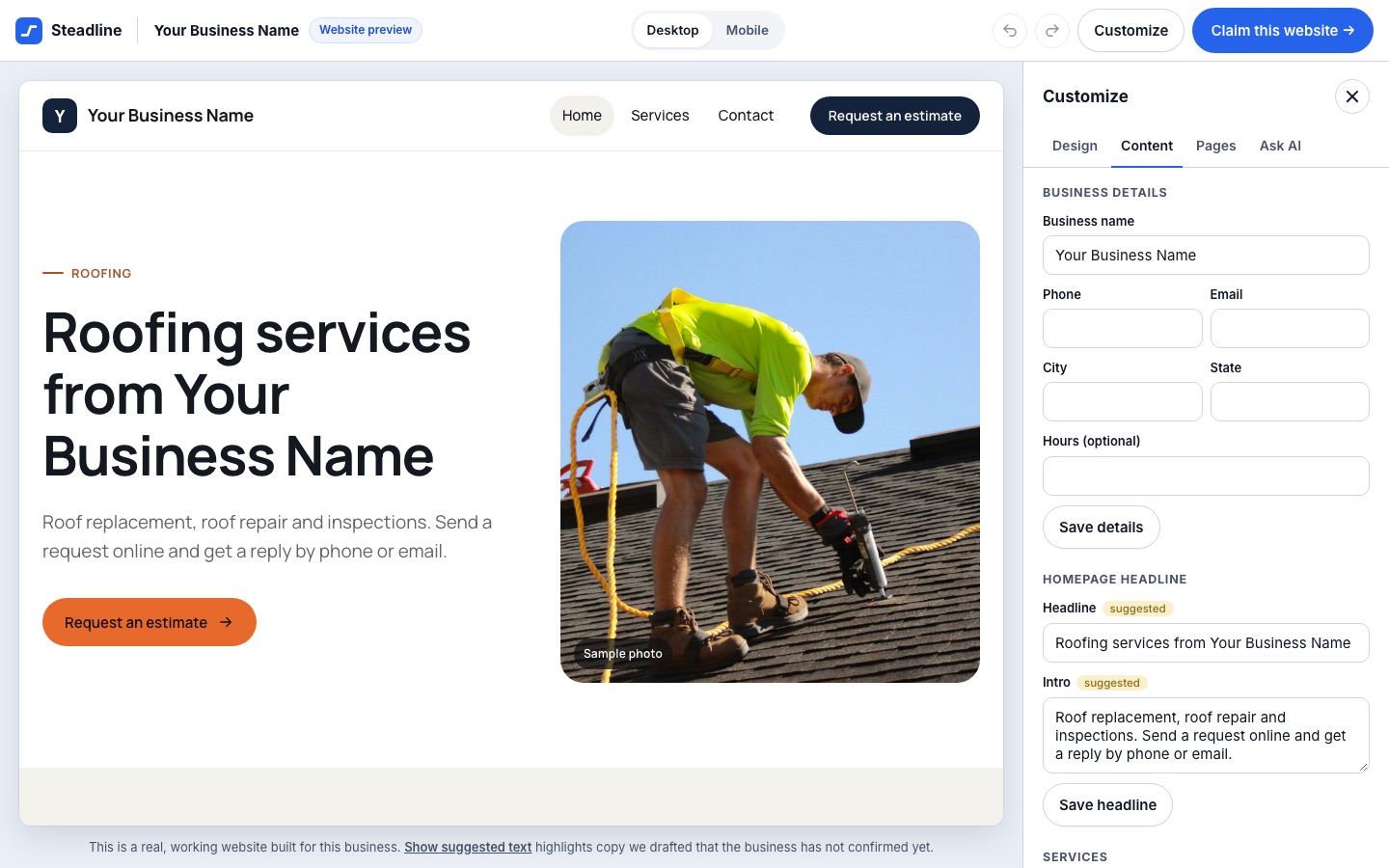Click the suggested tag beside Headline
1389x868 pixels.
click(1138, 609)
